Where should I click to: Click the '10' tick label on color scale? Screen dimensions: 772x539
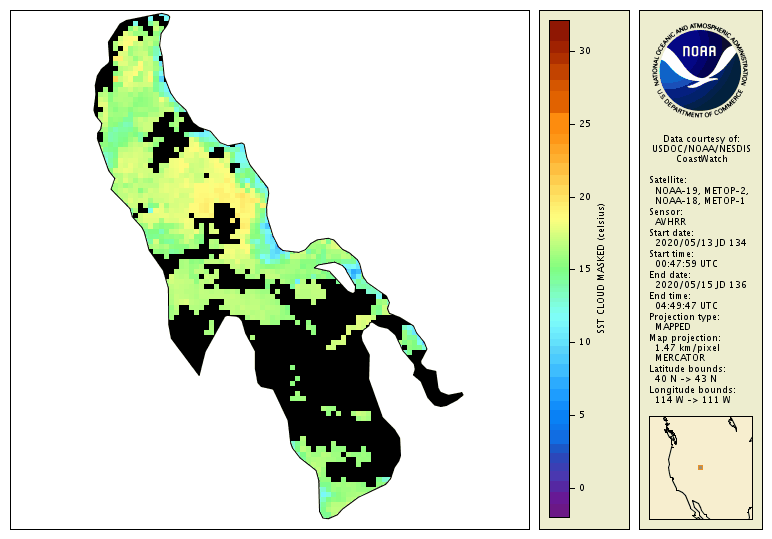[x=584, y=342]
